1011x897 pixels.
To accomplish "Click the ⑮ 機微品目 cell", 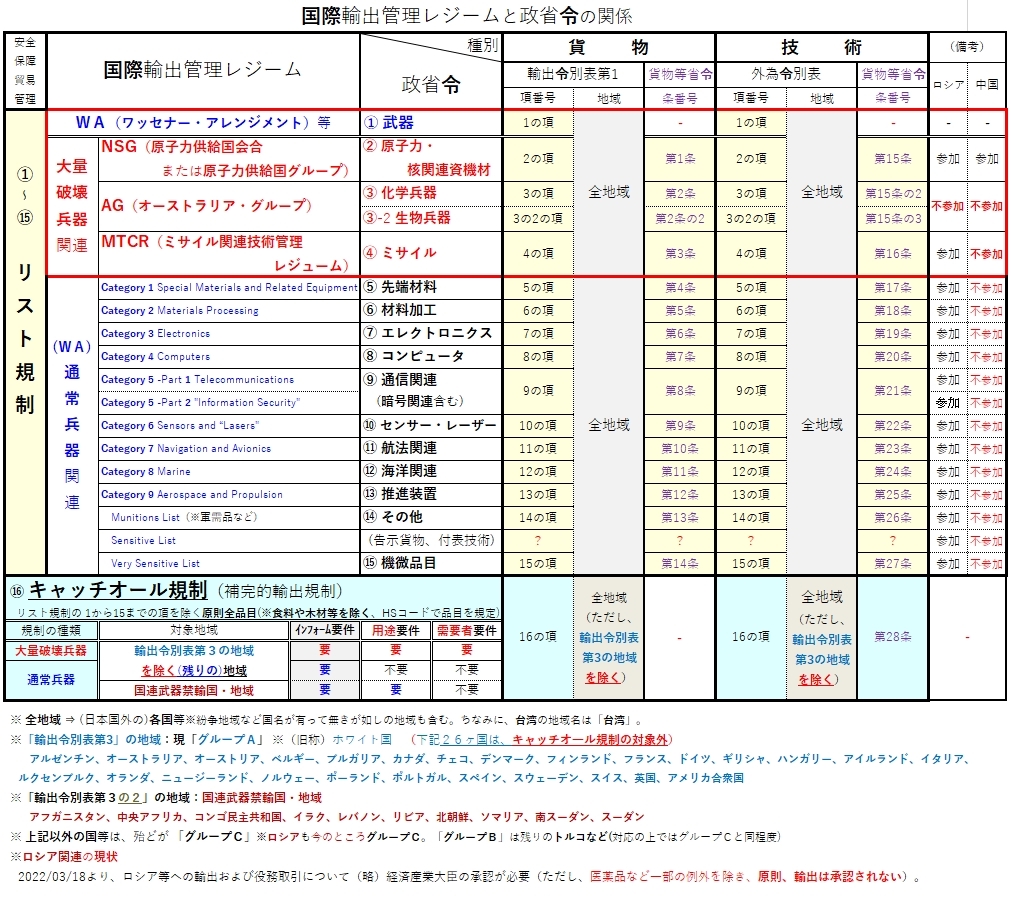I will pos(431,564).
